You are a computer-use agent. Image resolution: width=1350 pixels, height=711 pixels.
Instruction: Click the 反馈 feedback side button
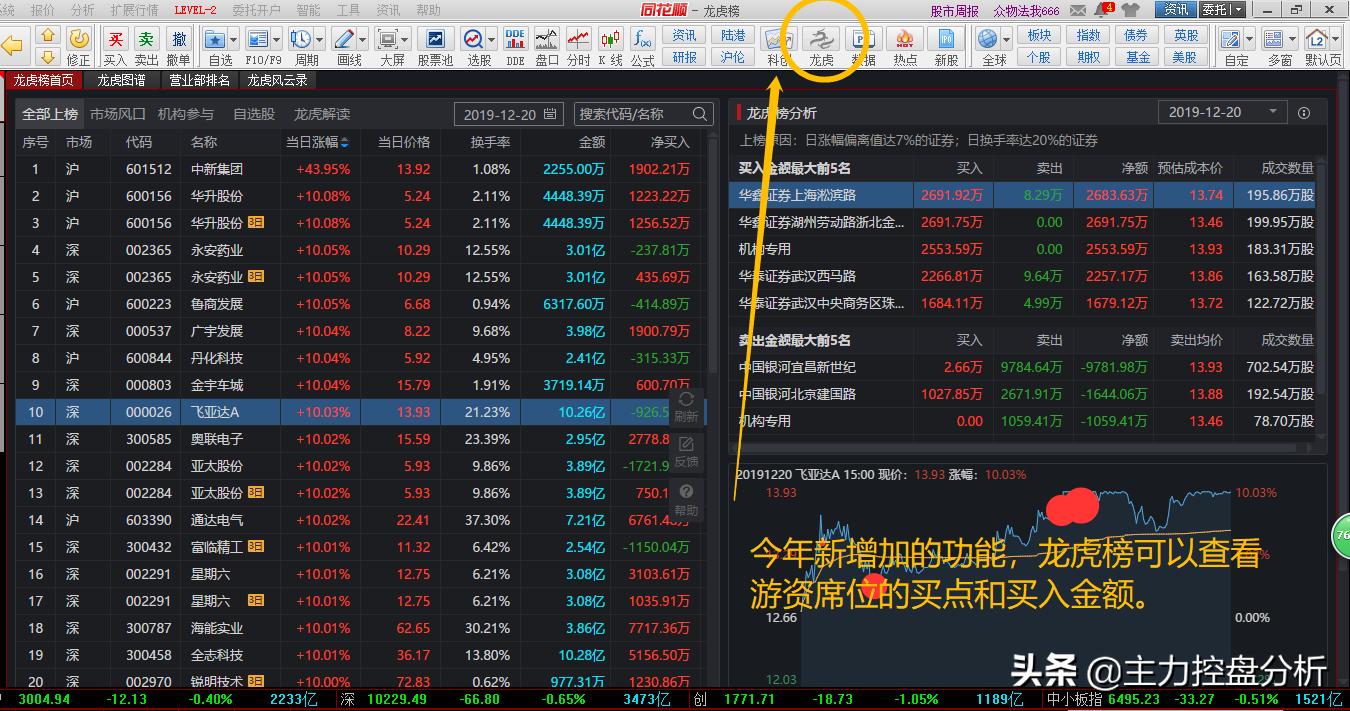686,452
